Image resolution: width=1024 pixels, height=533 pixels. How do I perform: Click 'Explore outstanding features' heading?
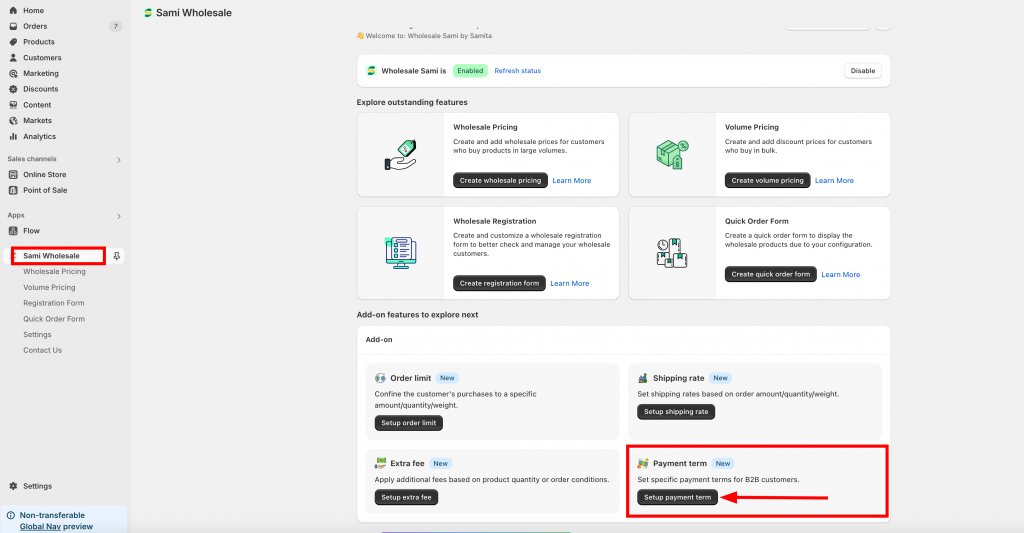click(x=412, y=103)
